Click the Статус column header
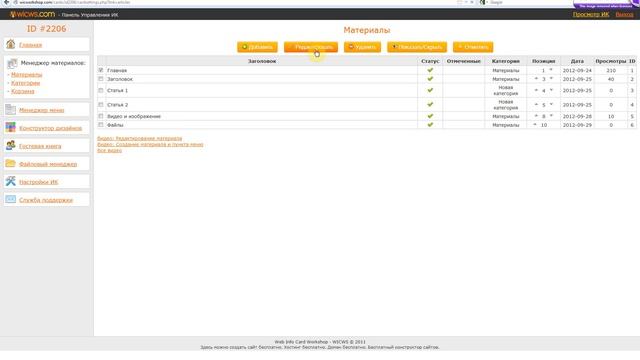The image size is (640, 360). coord(430,61)
